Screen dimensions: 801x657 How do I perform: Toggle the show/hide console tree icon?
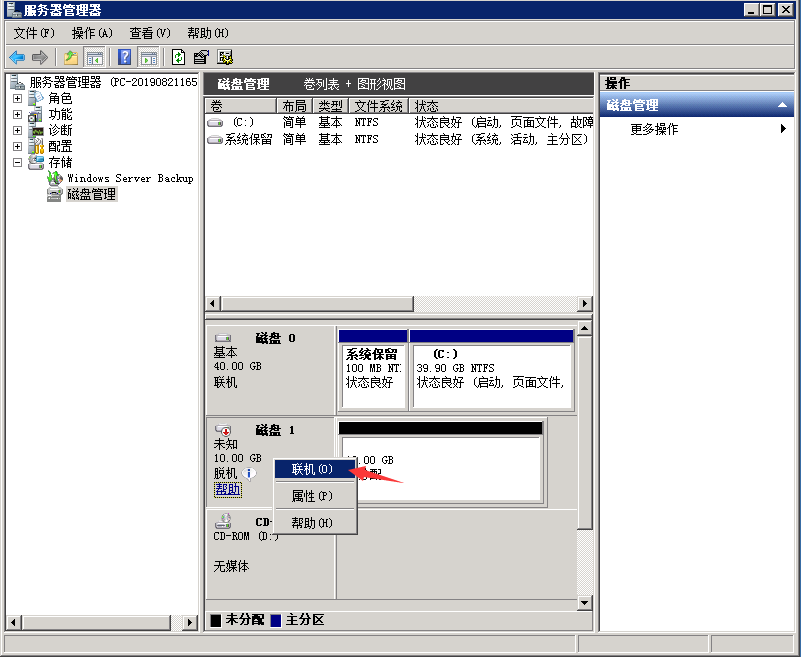95,57
